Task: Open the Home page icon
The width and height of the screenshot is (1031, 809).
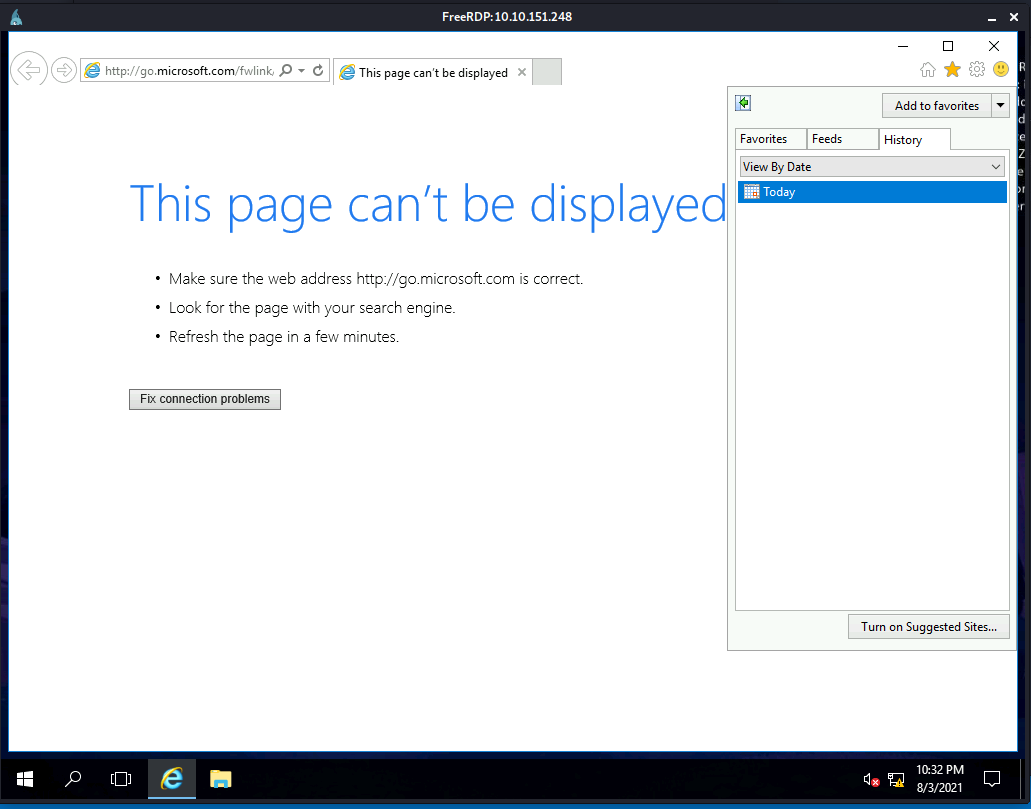Action: coord(928,69)
